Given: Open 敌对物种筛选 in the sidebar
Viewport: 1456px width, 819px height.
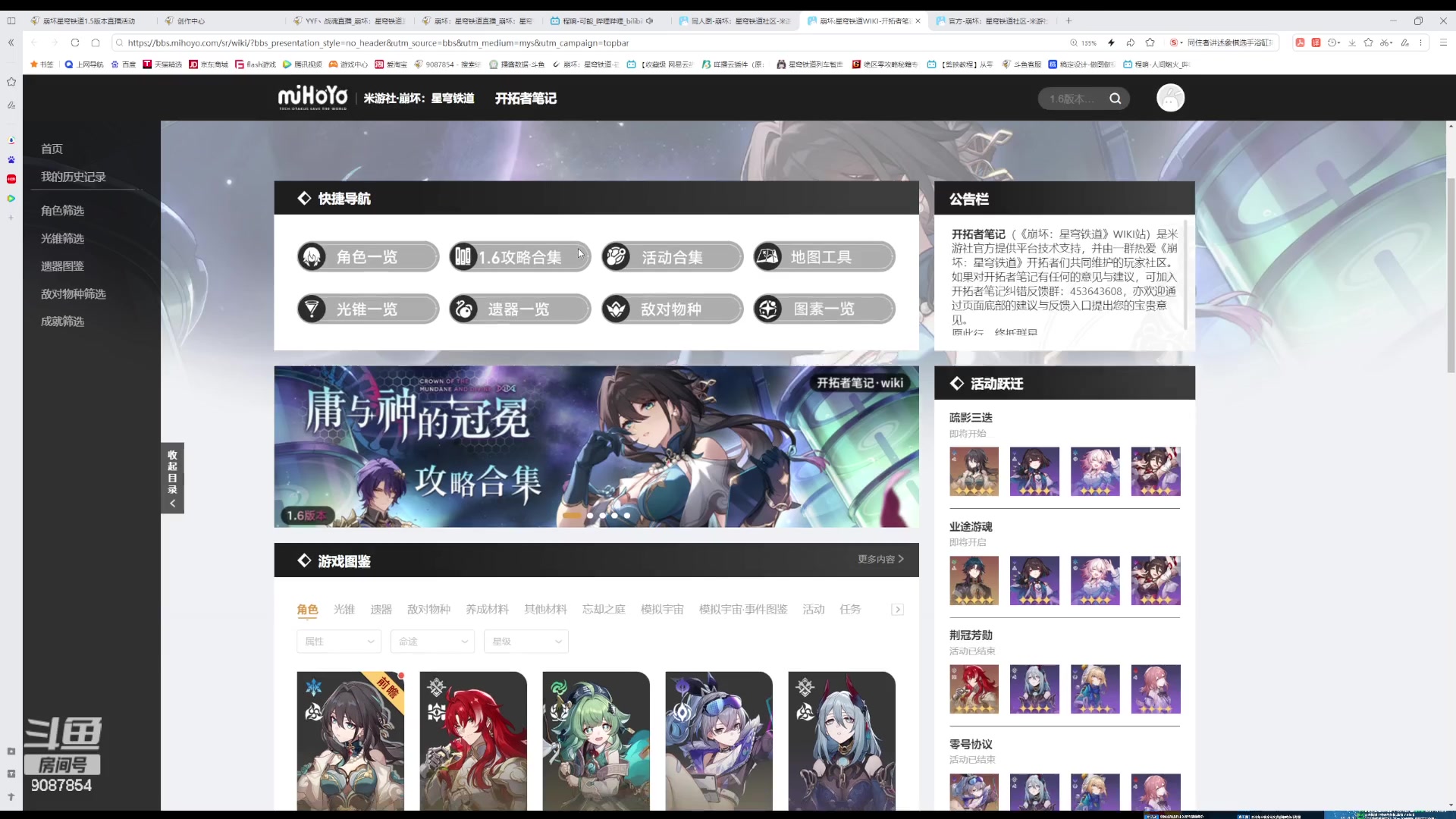Looking at the screenshot, I should (74, 293).
